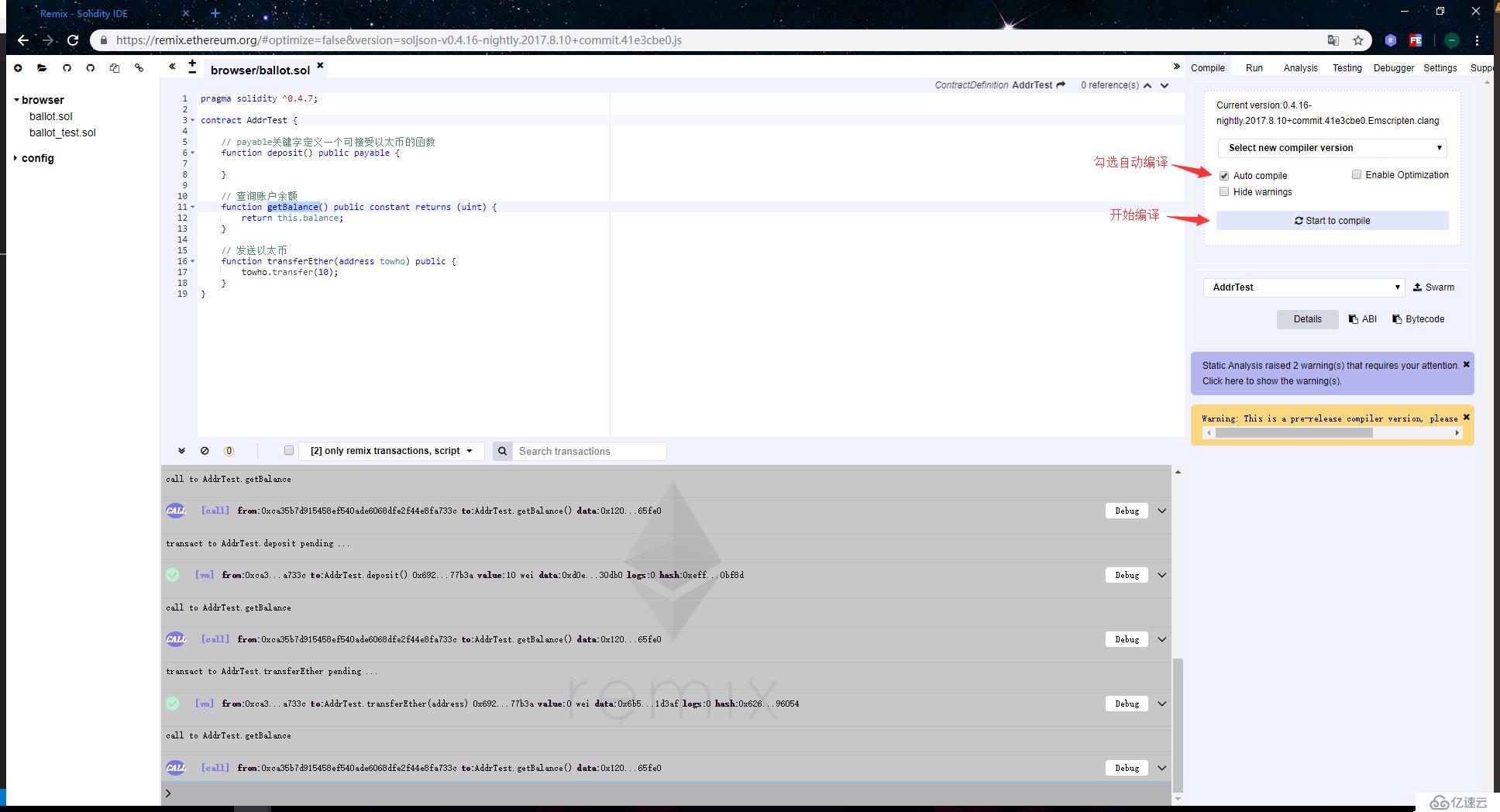
Task: Jump to AddrTest contract definition arrow
Action: click(x=1061, y=85)
